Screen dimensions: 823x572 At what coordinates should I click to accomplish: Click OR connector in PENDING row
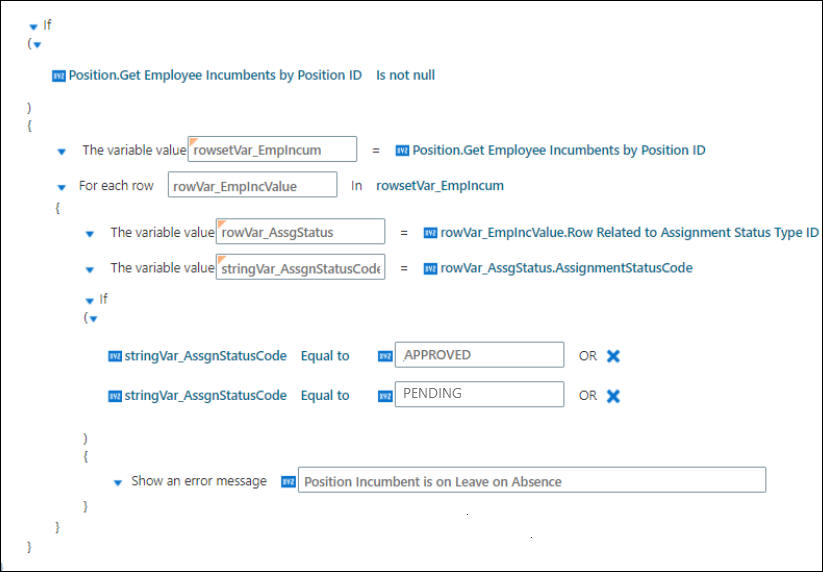point(588,395)
